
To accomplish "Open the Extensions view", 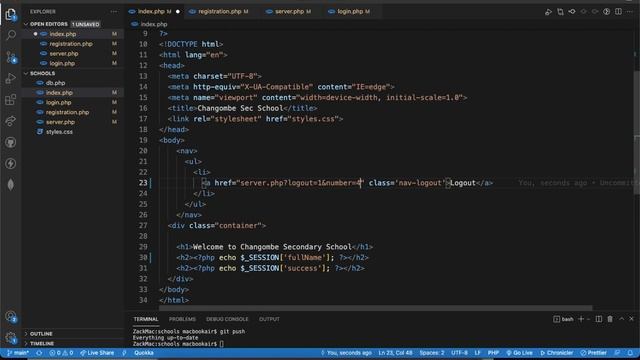I will [x=11, y=99].
